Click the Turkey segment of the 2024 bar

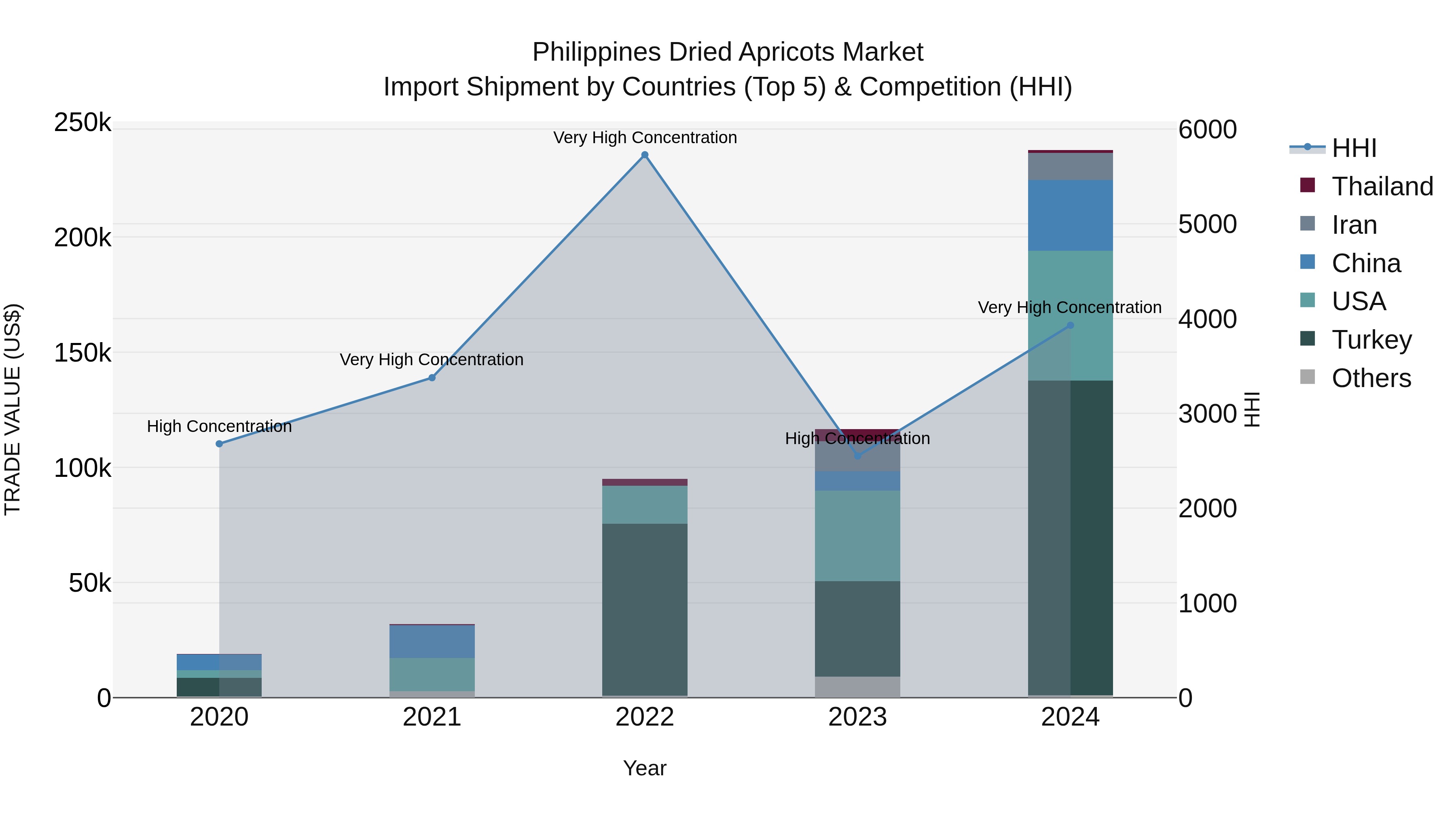(1070, 538)
